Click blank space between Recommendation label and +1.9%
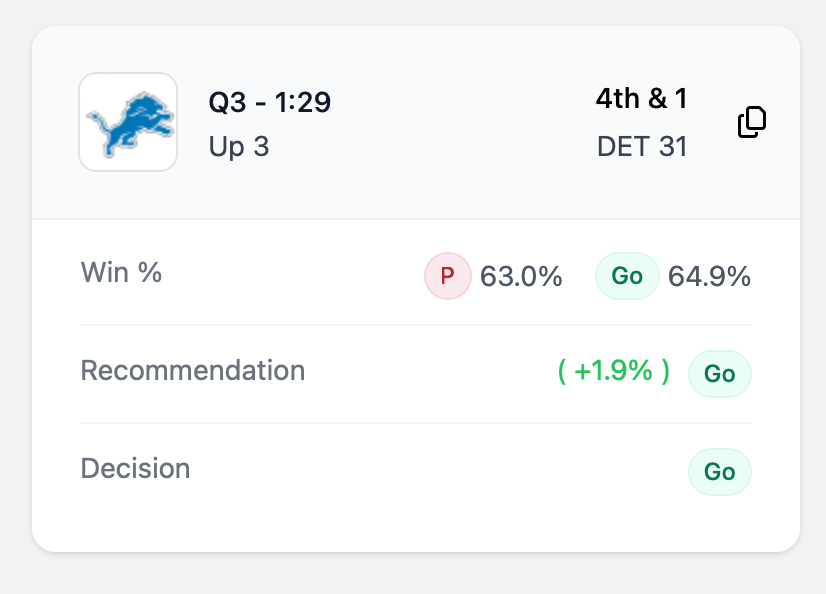The width and height of the screenshot is (826, 594). (430, 372)
